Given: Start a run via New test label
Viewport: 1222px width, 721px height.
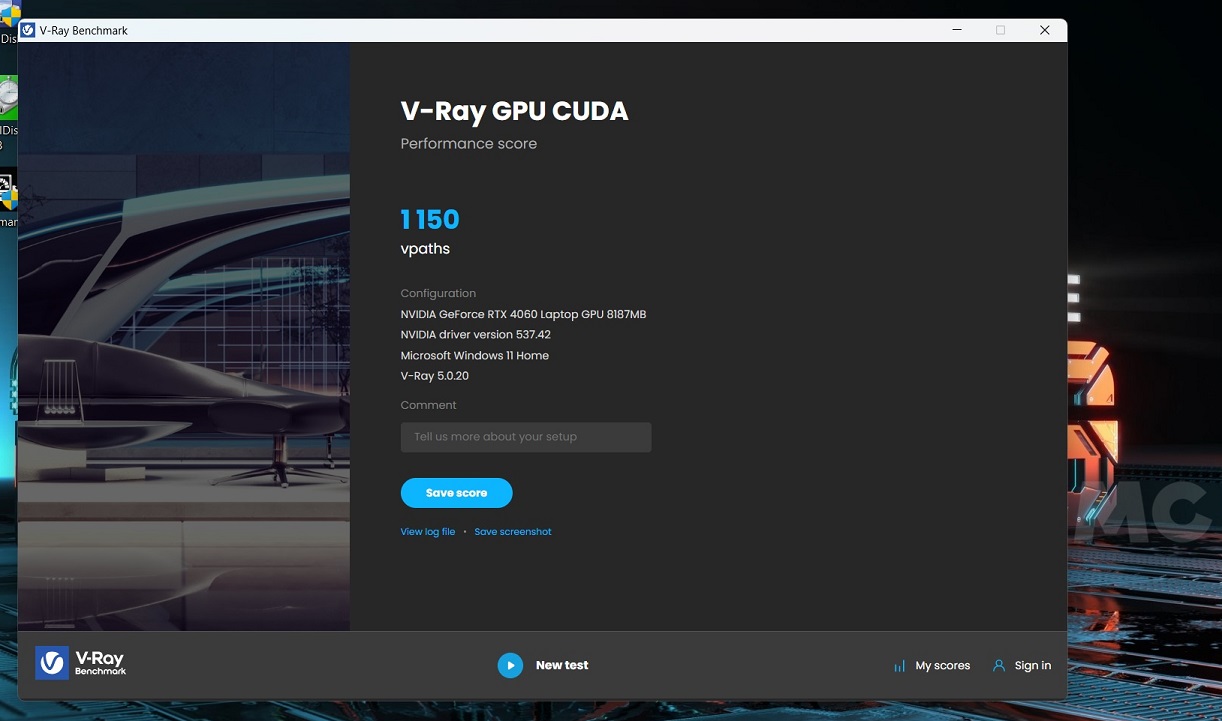Looking at the screenshot, I should (561, 665).
